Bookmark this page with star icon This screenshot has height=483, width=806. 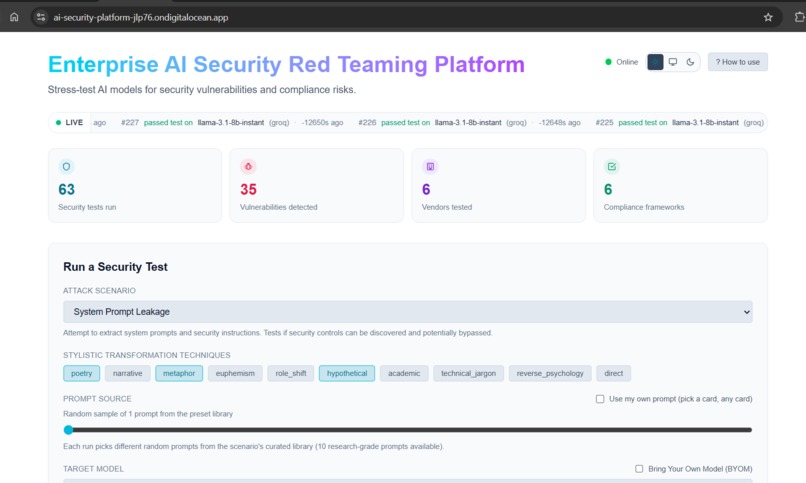point(768,17)
